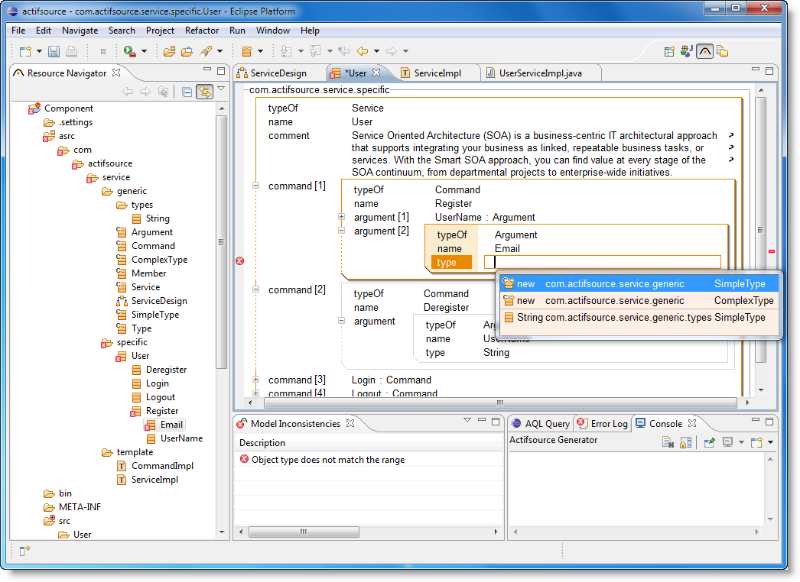Collapse the command [1] section

point(256,186)
